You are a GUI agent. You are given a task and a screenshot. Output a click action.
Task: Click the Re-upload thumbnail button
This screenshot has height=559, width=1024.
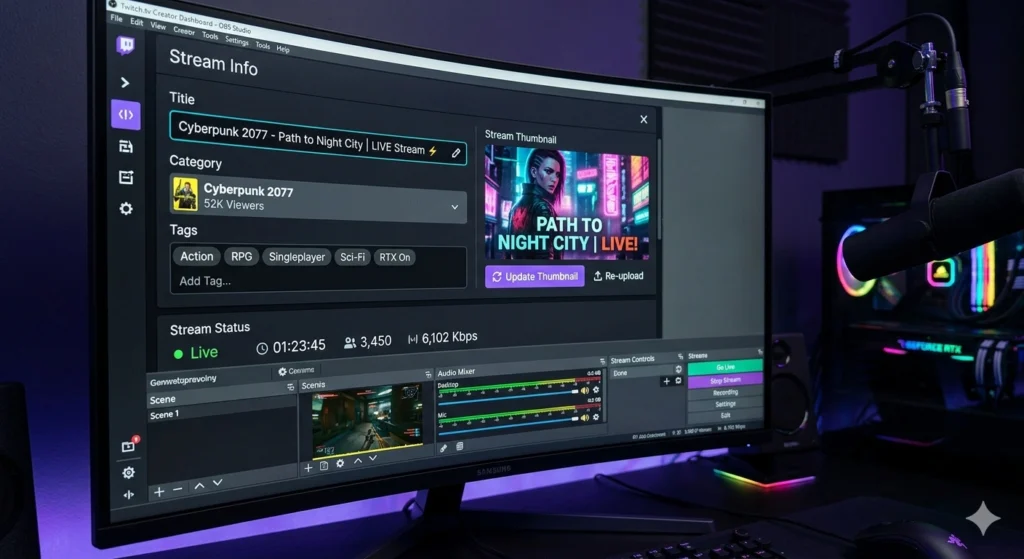click(x=618, y=276)
